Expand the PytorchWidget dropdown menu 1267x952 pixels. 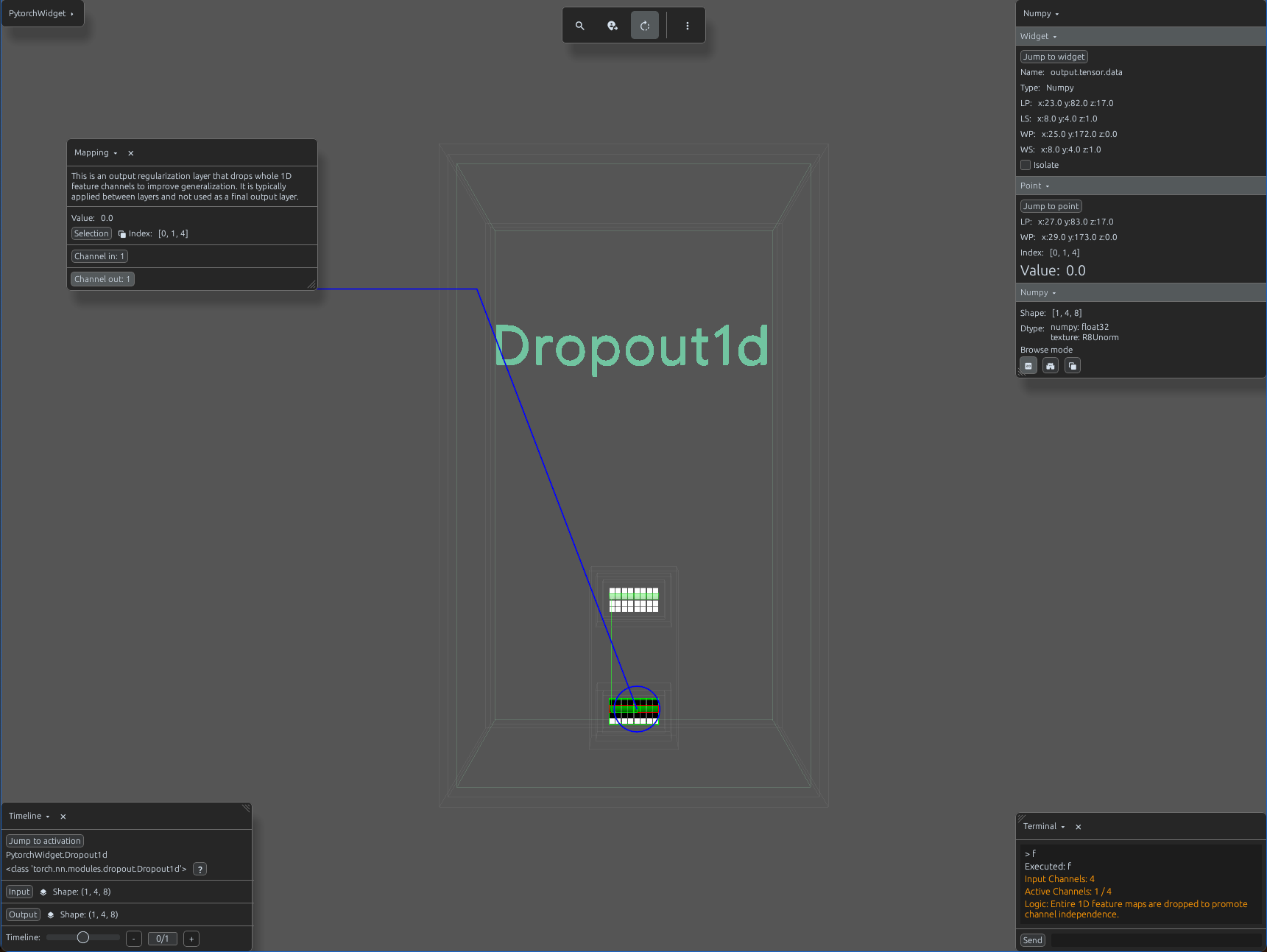pyautogui.click(x=42, y=13)
